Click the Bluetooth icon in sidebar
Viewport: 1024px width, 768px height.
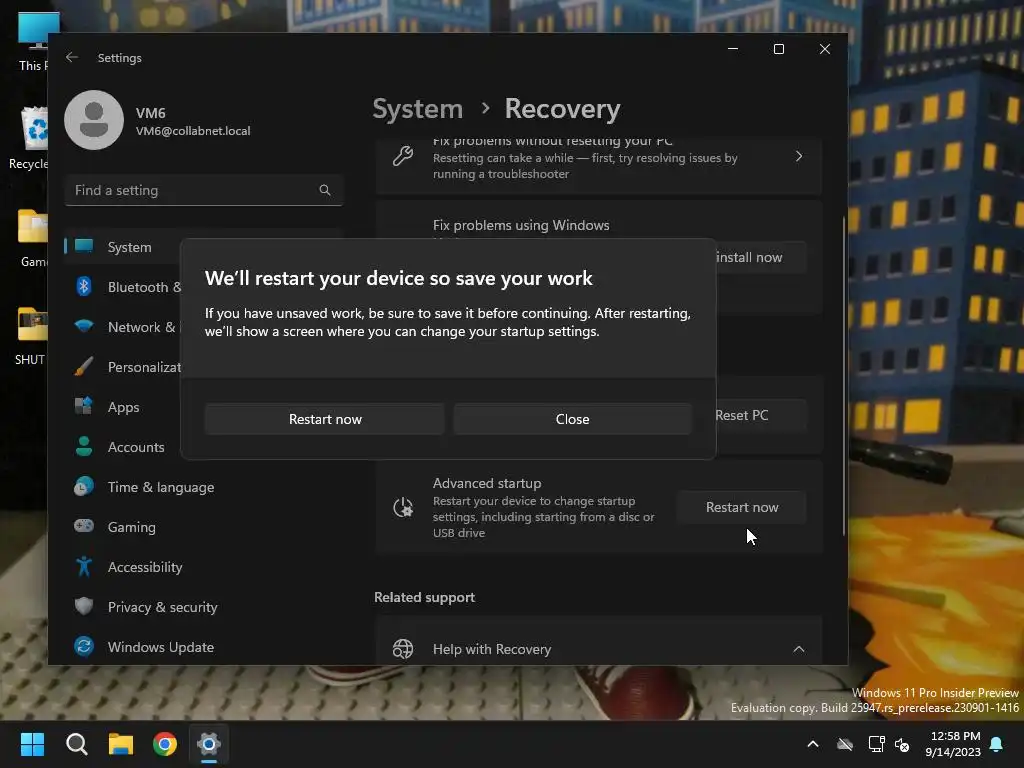pos(84,286)
